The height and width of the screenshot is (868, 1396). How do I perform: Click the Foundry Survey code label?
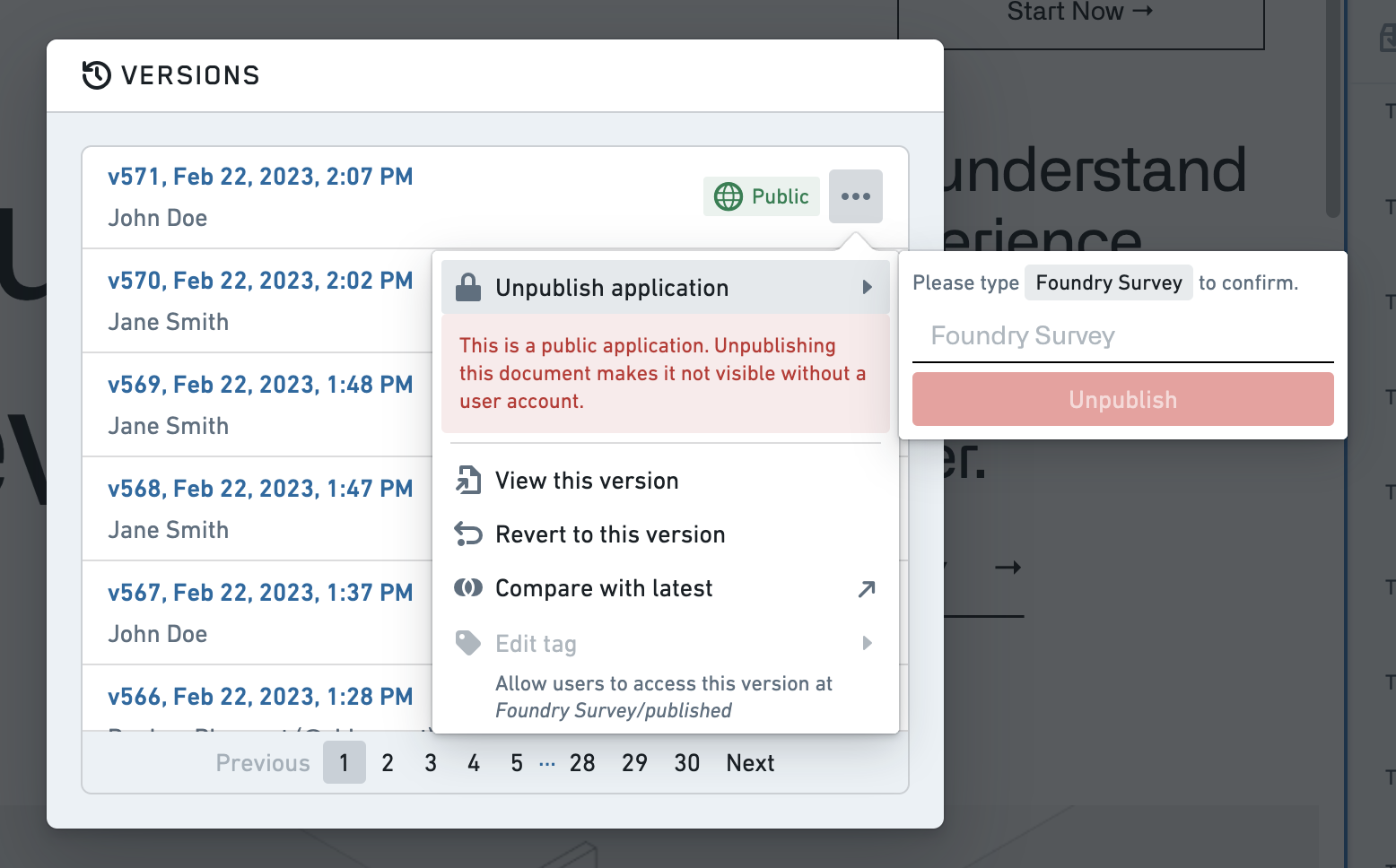[x=1109, y=282]
